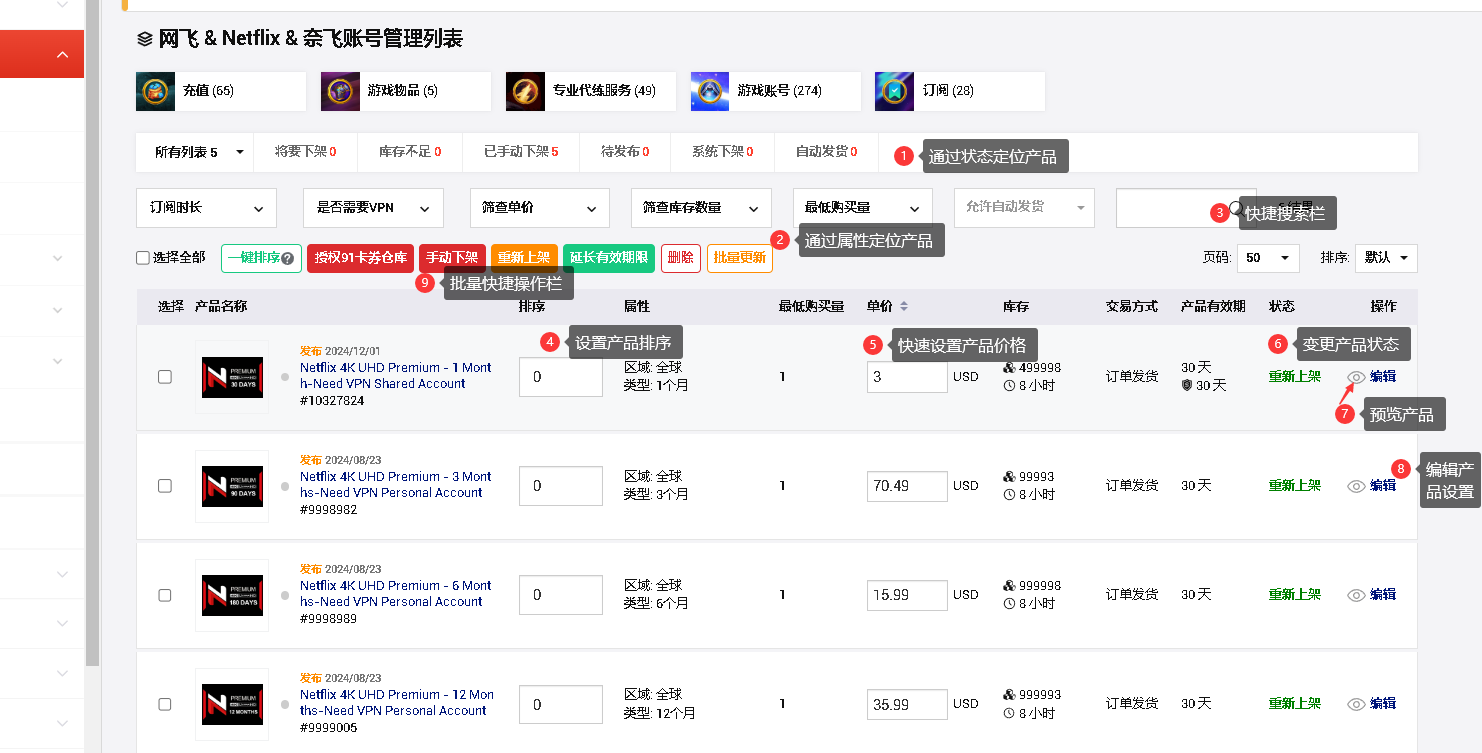Select the 库存不足 status tab
This screenshot has width=1482, height=753.
coord(409,152)
